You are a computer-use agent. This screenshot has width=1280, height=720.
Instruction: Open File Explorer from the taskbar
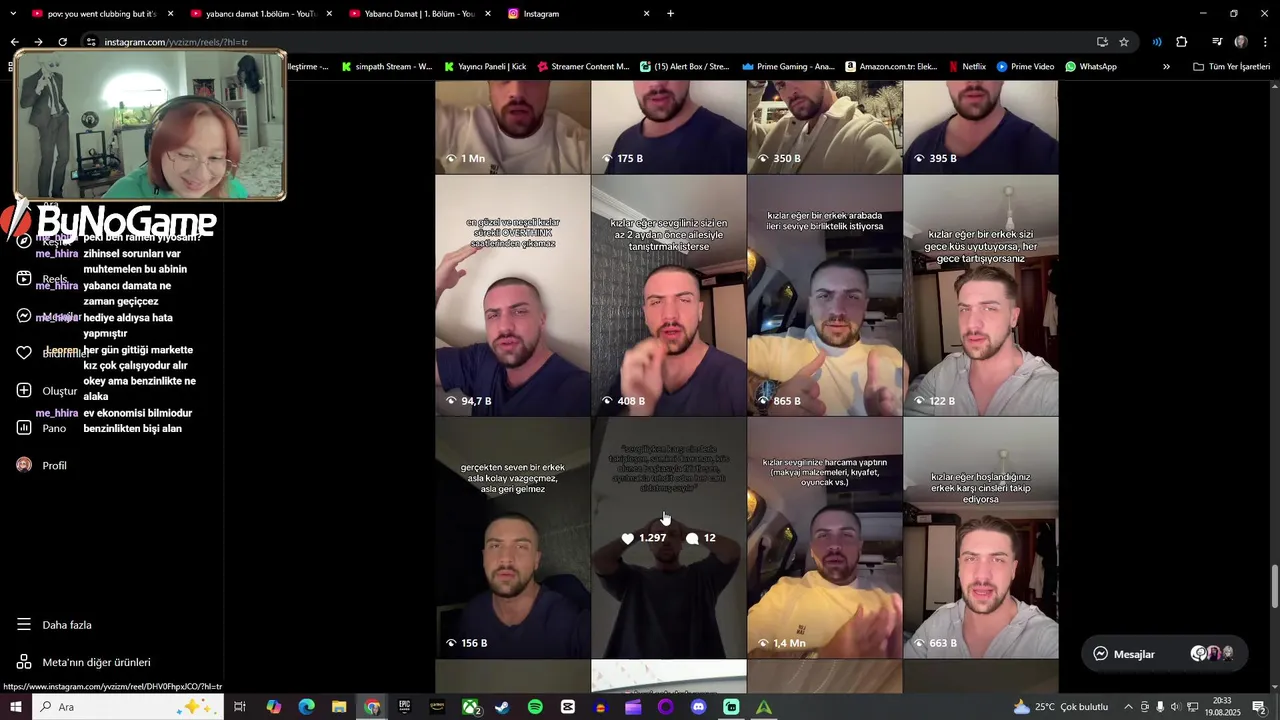click(x=339, y=707)
